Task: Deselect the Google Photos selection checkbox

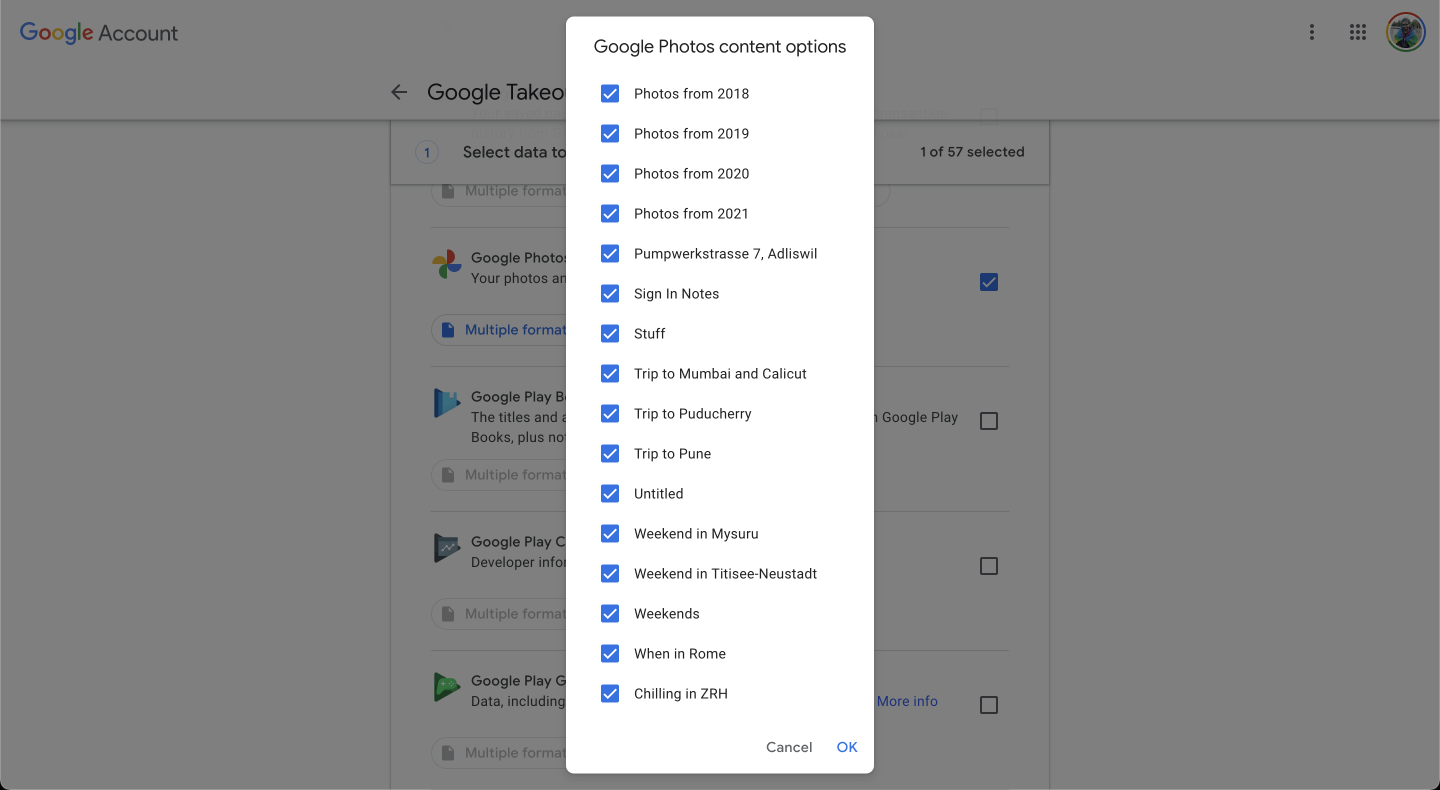Action: 988,282
